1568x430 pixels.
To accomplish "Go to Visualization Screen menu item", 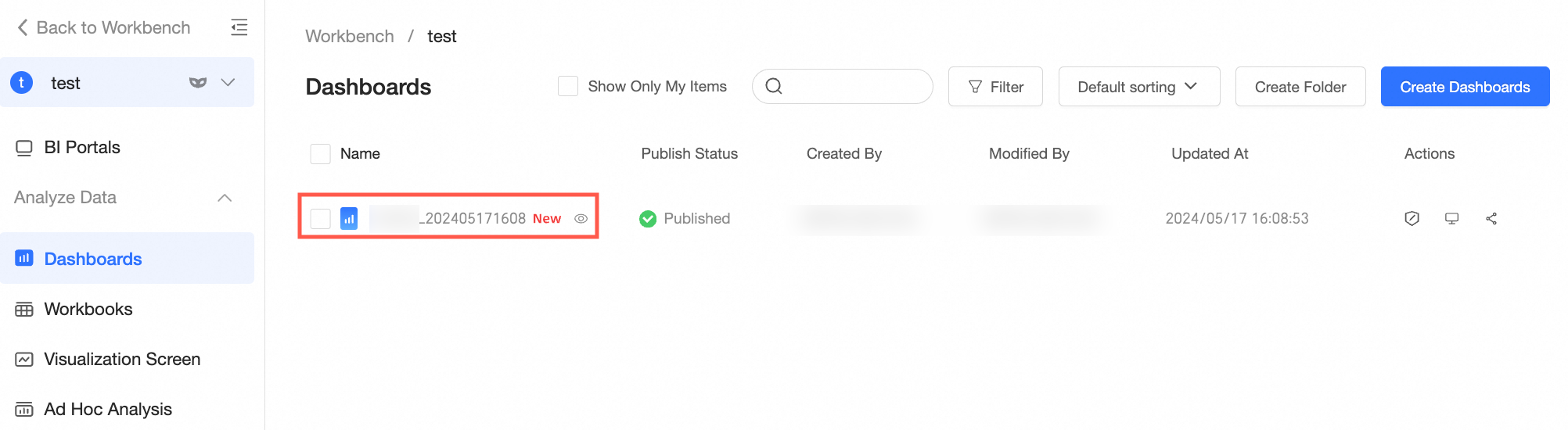I will (x=122, y=360).
